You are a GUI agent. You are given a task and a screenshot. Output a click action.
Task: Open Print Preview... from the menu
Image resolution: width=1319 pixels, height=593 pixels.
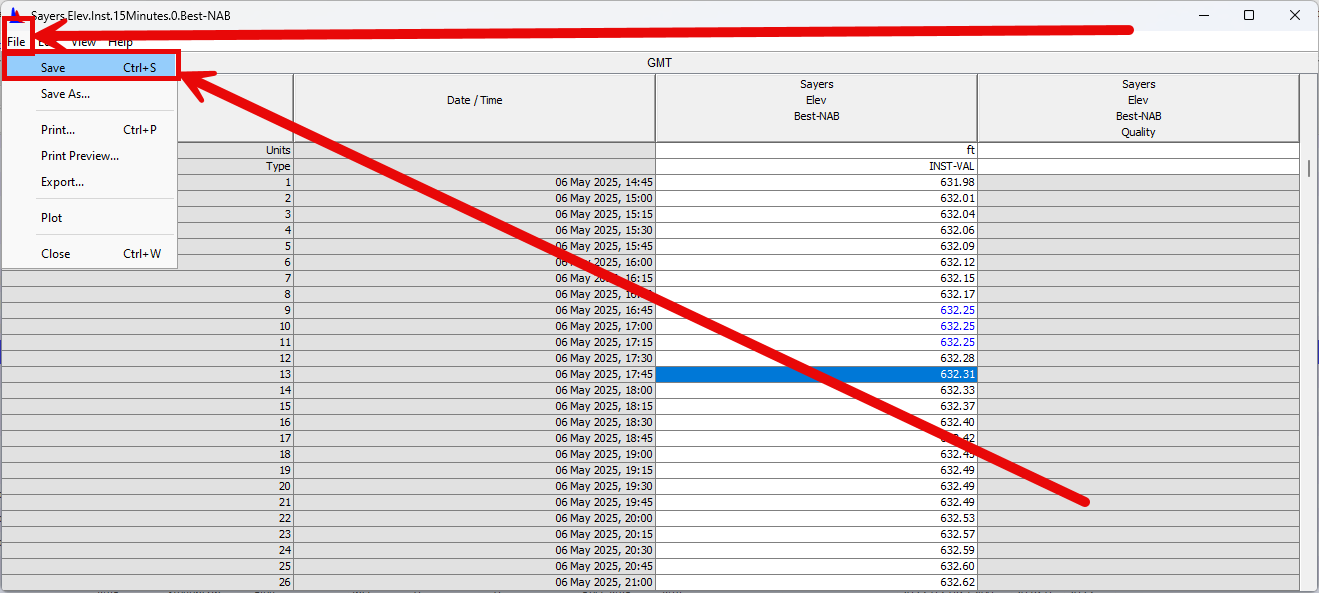pos(80,156)
